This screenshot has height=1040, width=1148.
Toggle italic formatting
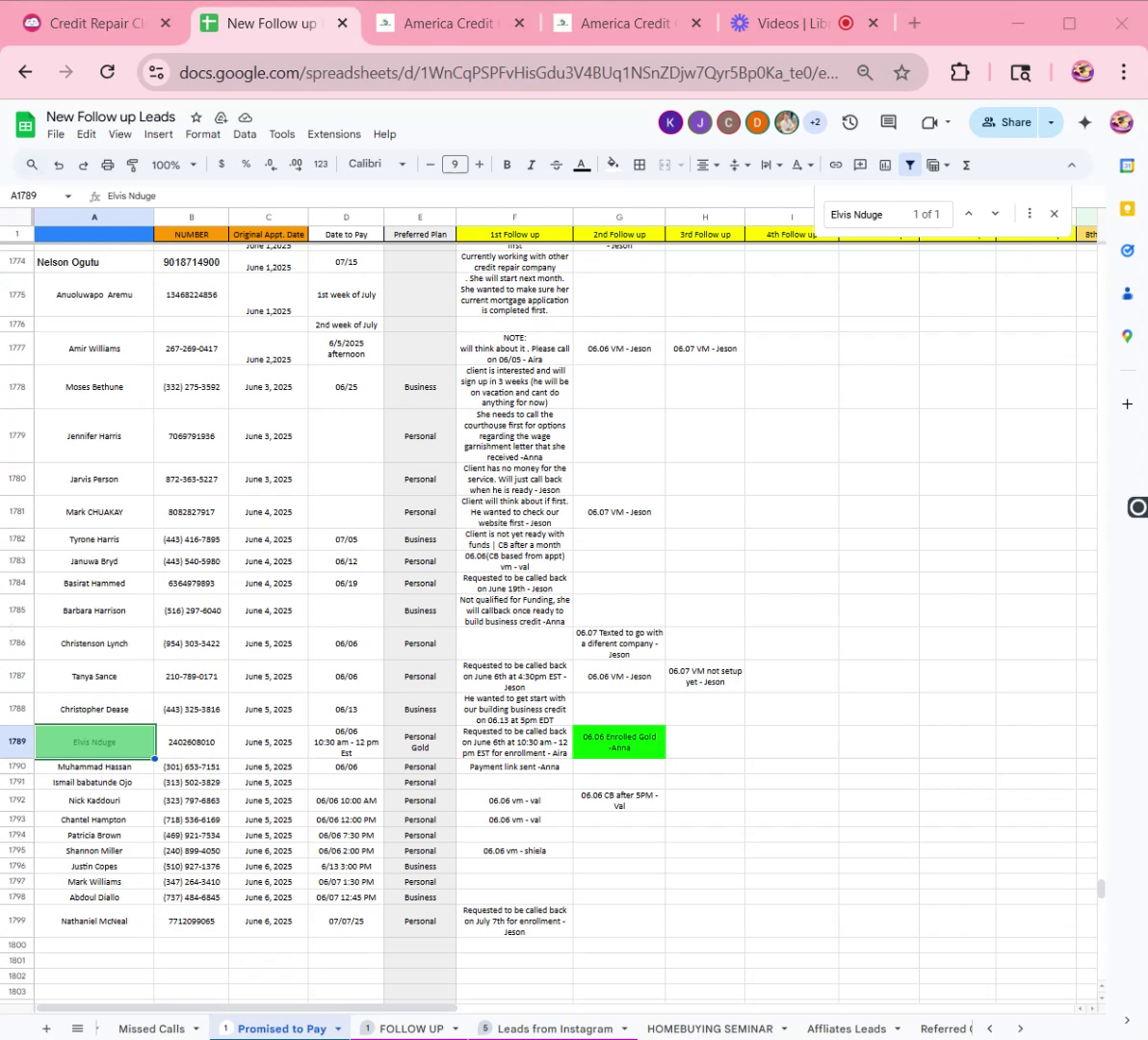click(531, 165)
